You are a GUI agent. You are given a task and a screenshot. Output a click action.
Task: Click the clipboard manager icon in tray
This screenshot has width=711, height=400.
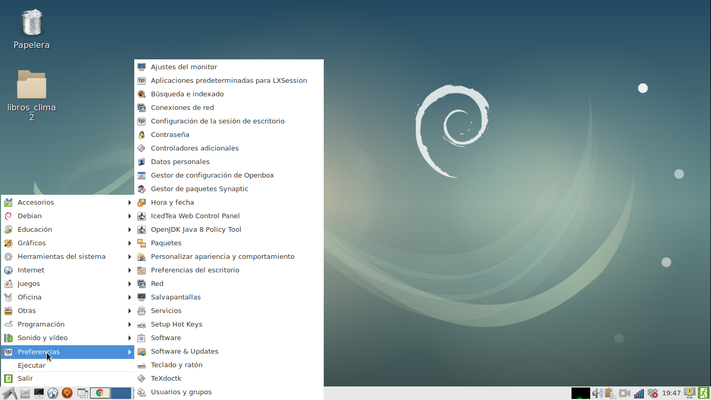click(x=610, y=393)
